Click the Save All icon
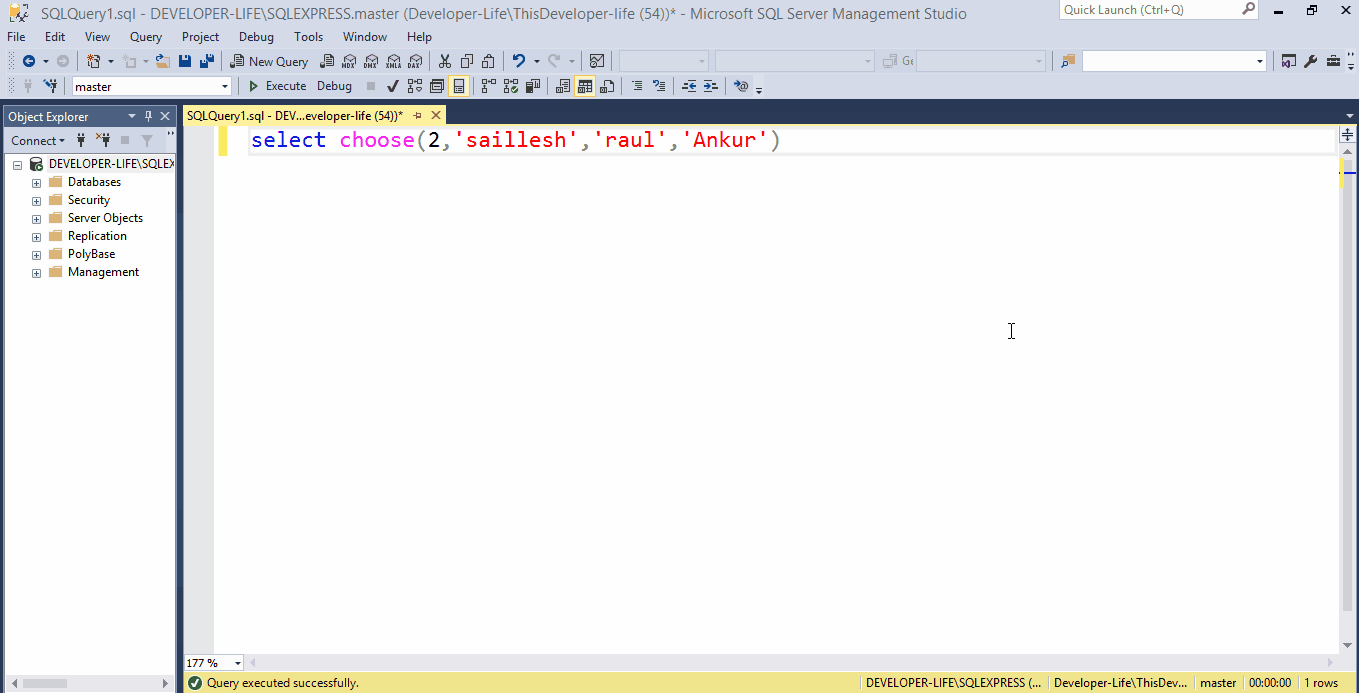 point(207,61)
